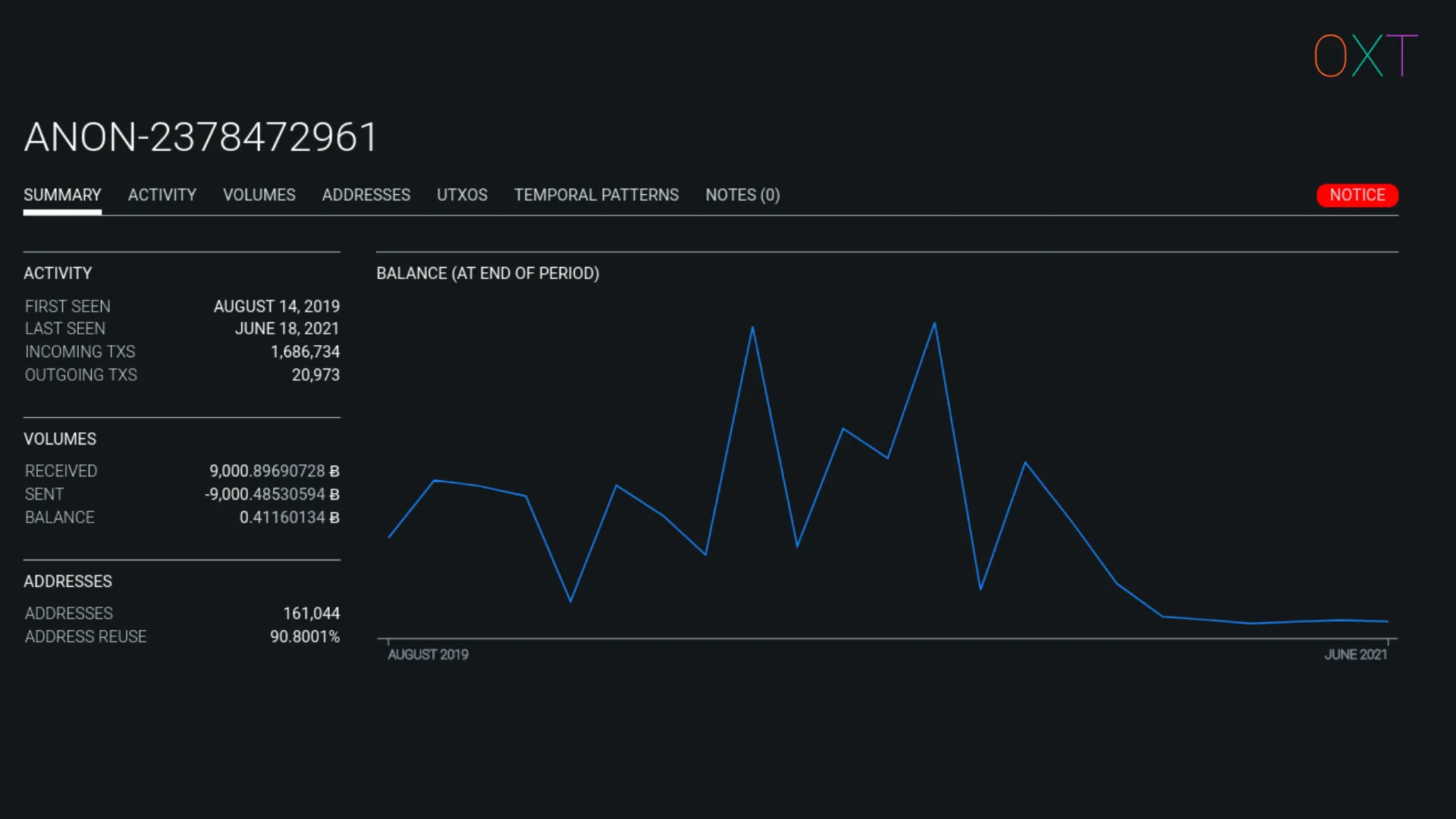Open the red NOTICE badge
This screenshot has height=819, width=1456.
coord(1357,195)
